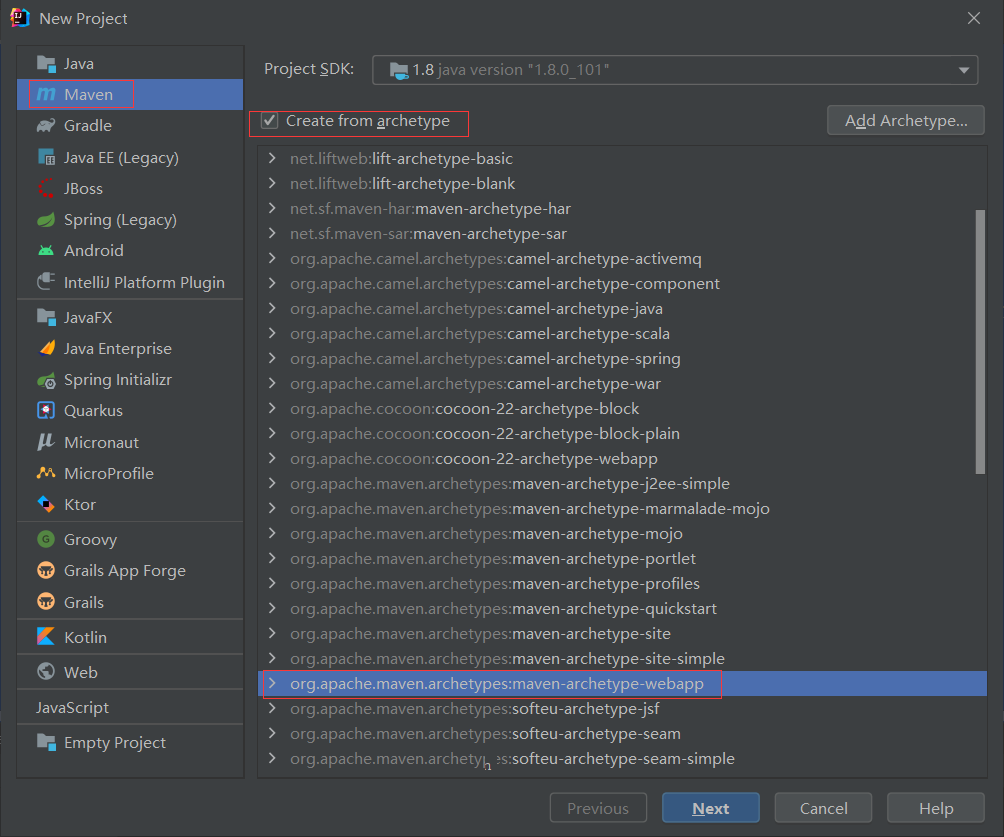Select the Java folder icon in sidebar

46,63
